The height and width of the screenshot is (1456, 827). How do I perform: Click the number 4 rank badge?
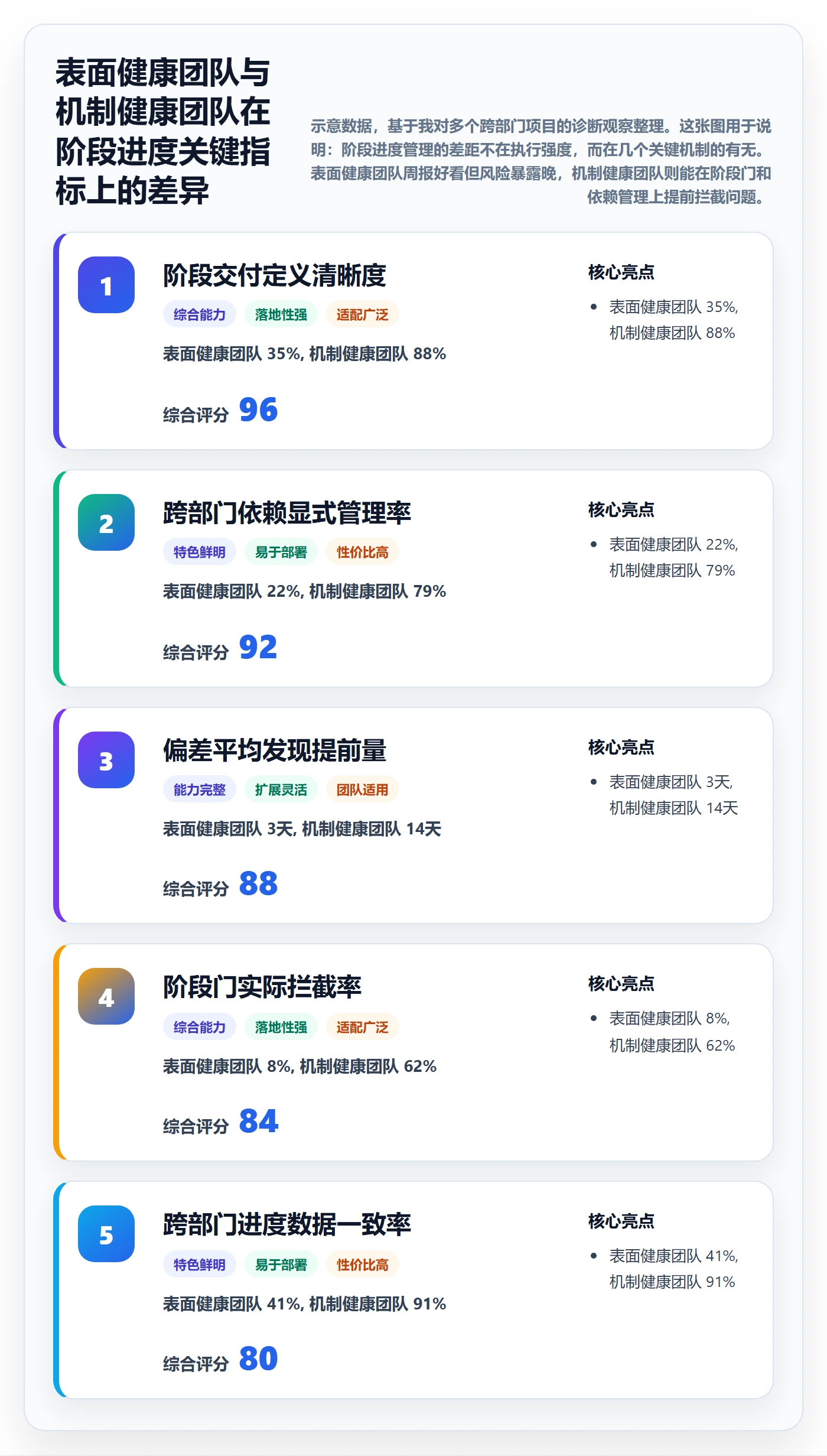tap(106, 996)
